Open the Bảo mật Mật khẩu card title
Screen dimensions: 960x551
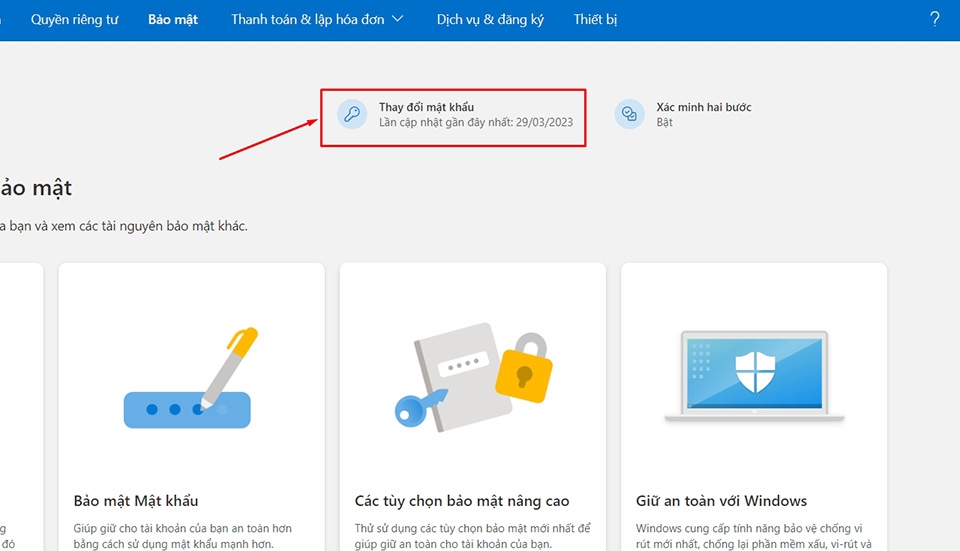[136, 501]
